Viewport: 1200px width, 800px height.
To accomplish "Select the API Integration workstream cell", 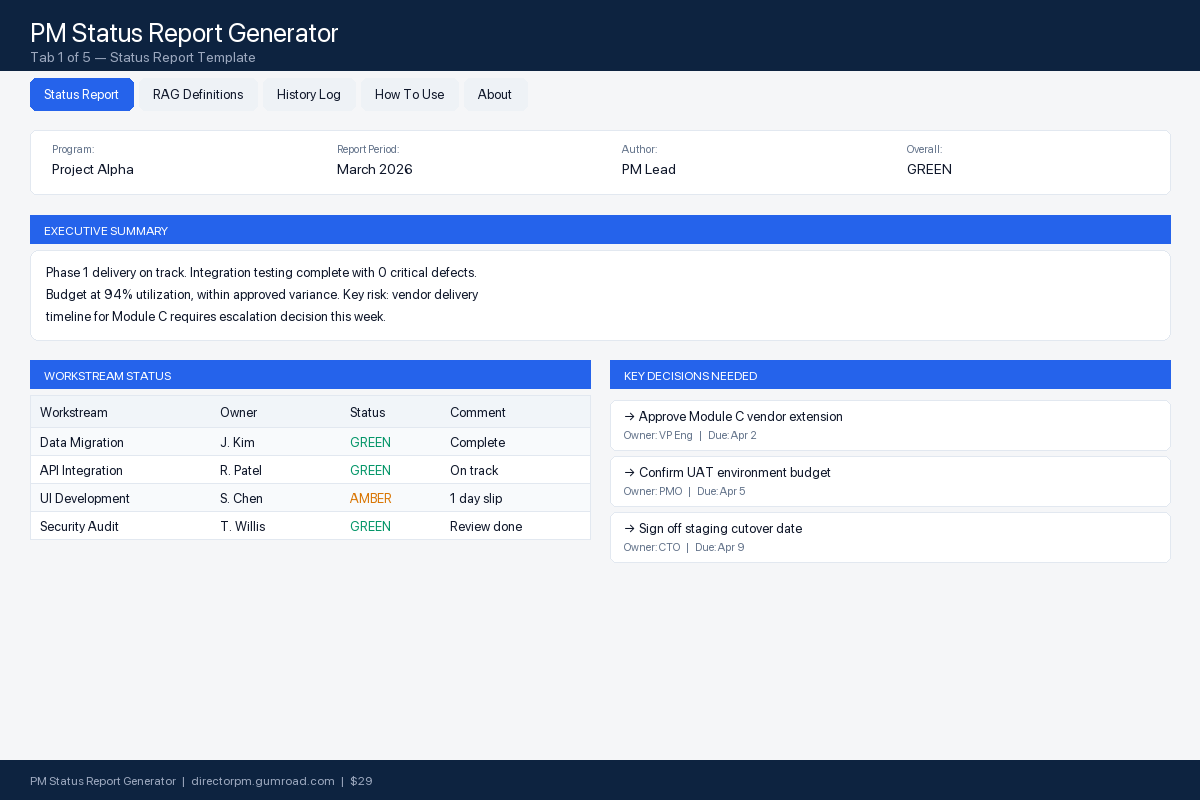I will tap(81, 470).
